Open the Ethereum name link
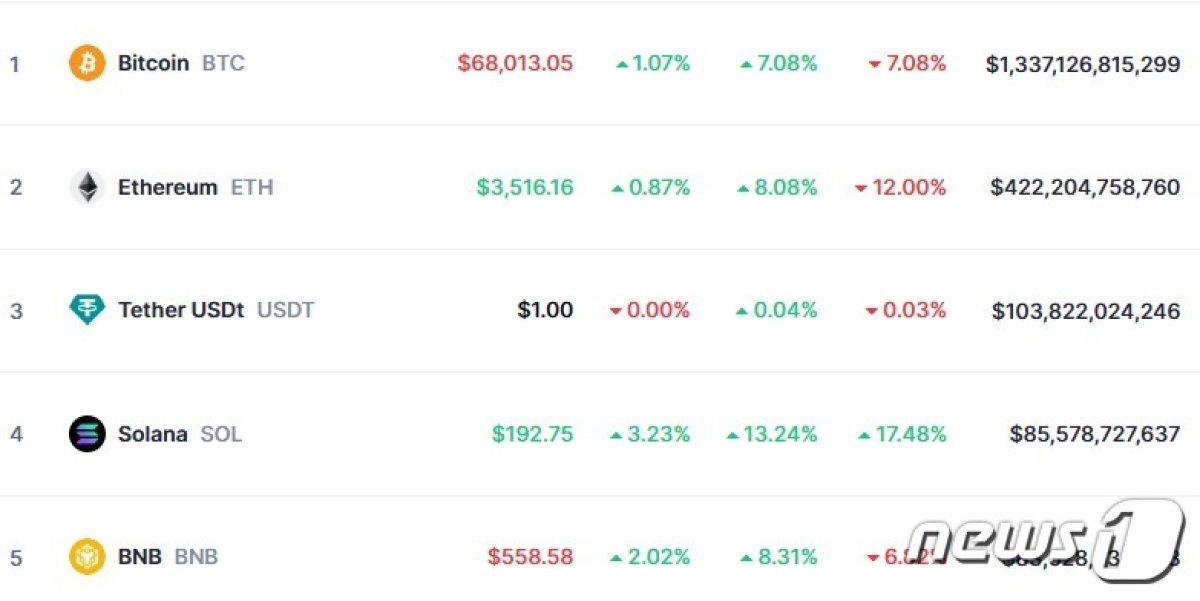The height and width of the screenshot is (601, 1200). [x=167, y=187]
